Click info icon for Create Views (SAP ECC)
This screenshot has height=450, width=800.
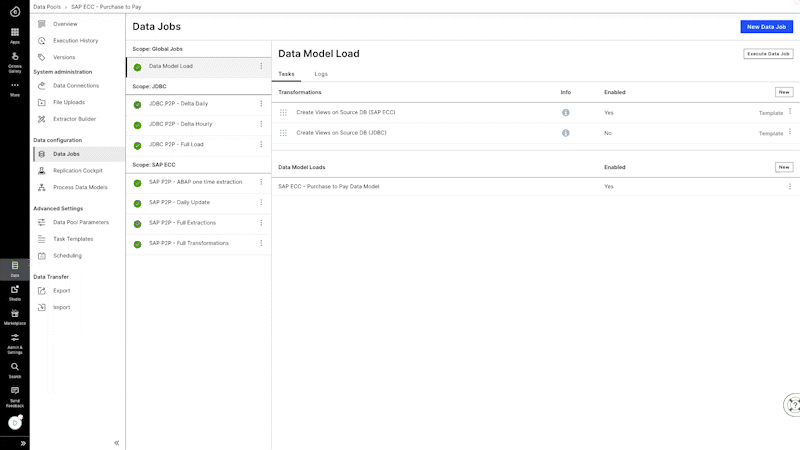pyautogui.click(x=565, y=113)
